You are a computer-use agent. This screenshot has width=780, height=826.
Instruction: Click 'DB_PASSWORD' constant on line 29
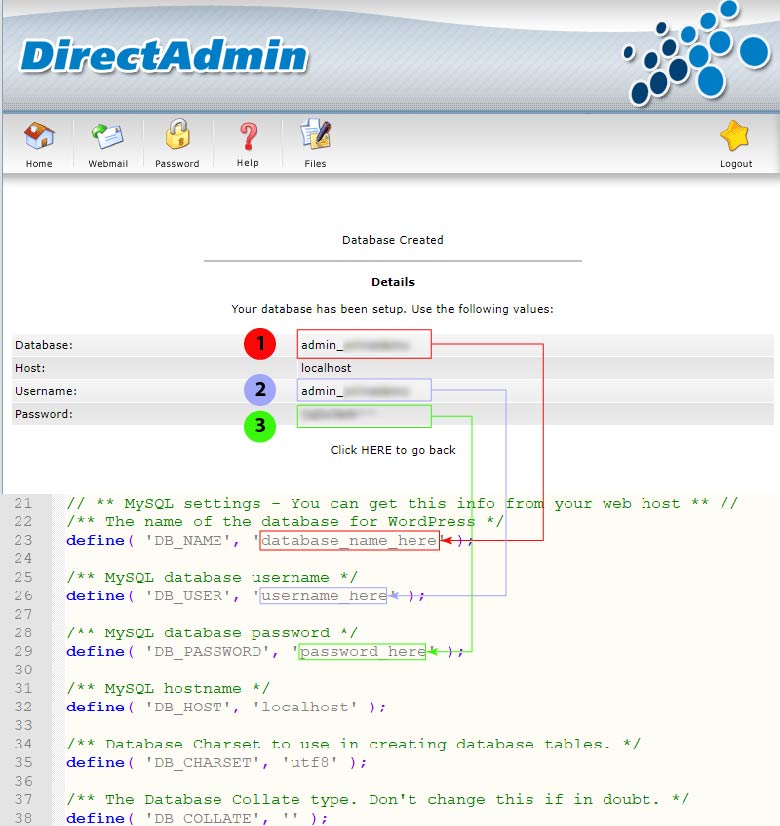[207, 652]
